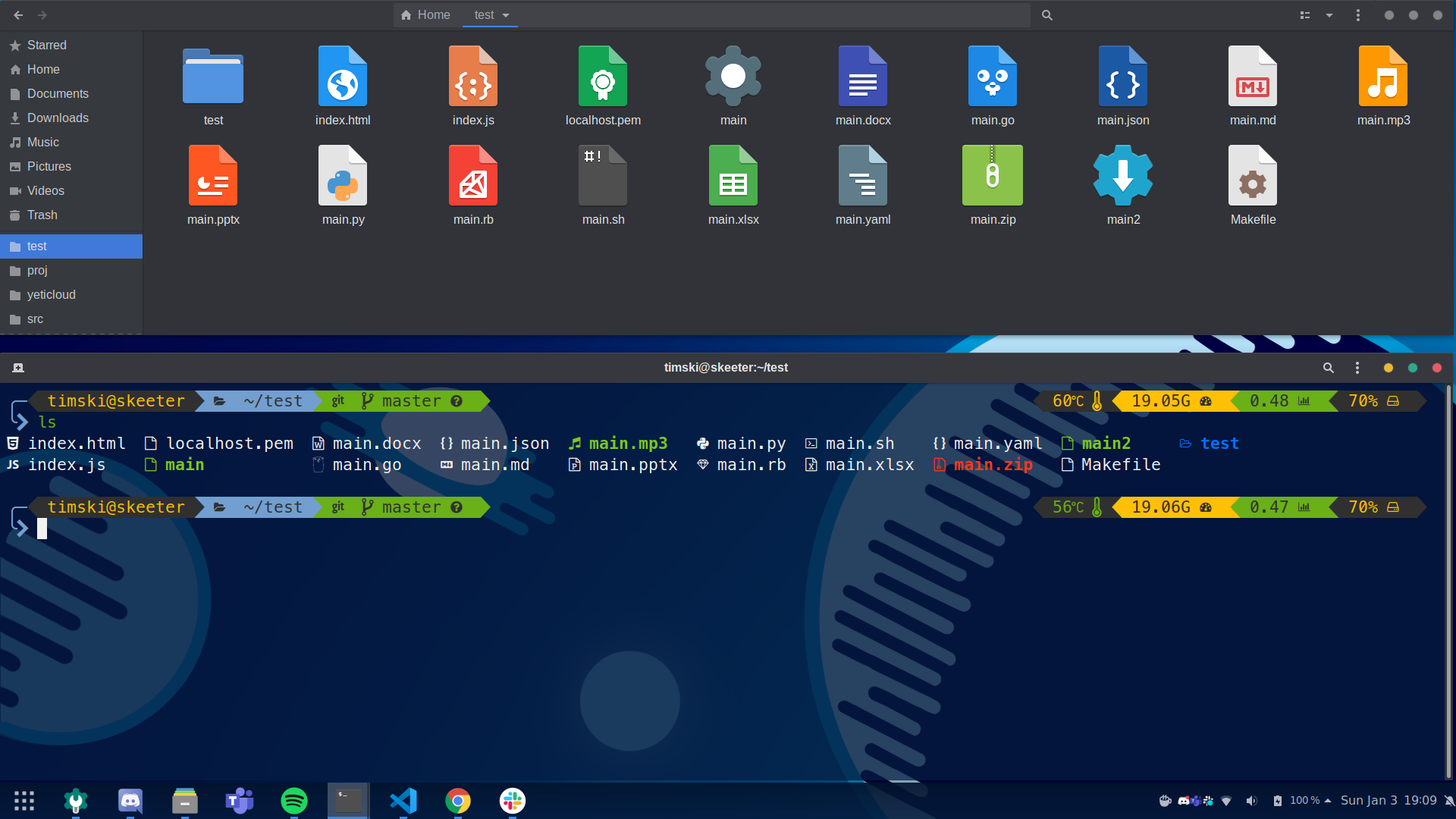Launch Visual Studio Code from taskbar
The image size is (1456, 819).
(x=403, y=801)
